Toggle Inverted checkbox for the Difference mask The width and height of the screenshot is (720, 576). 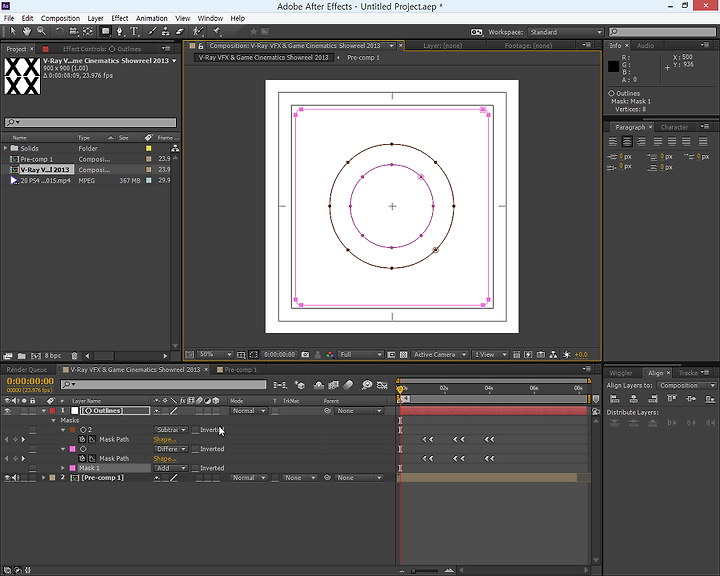click(195, 449)
